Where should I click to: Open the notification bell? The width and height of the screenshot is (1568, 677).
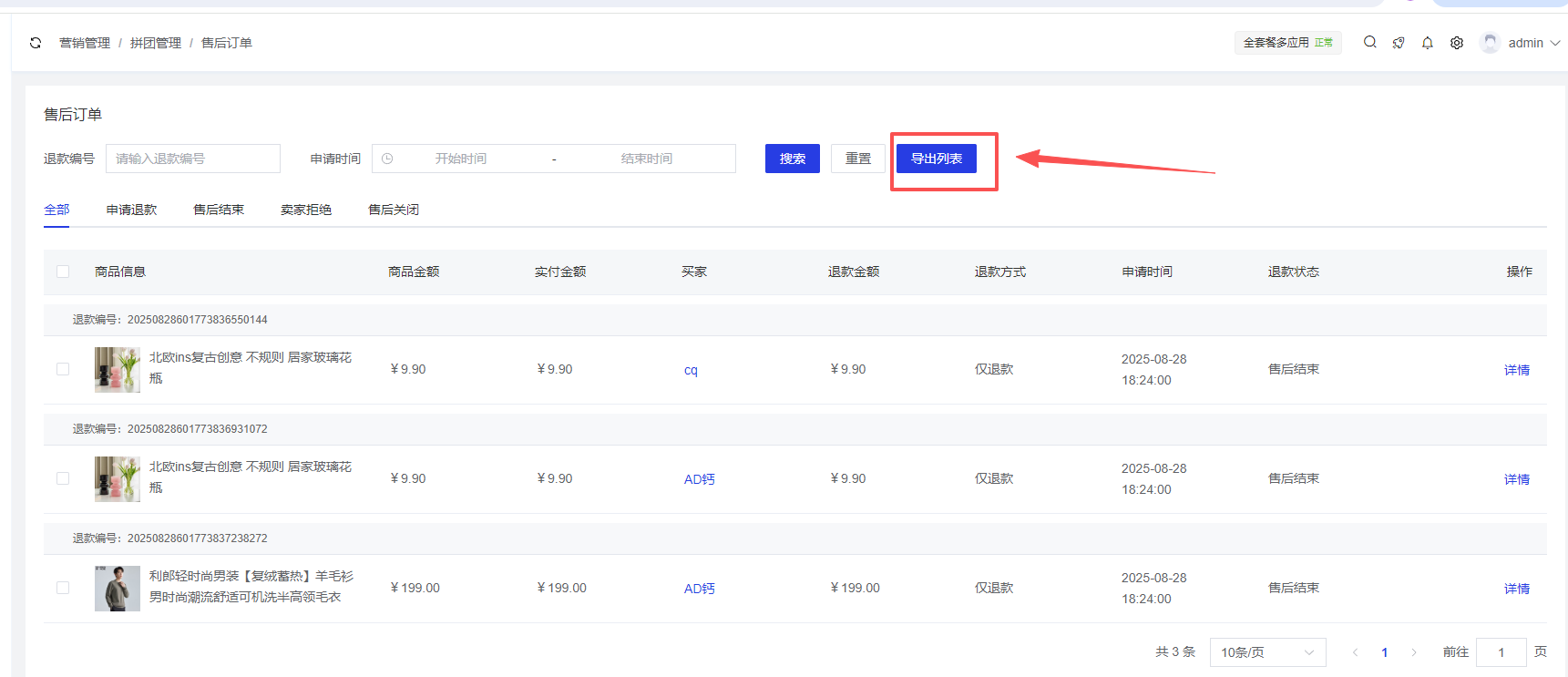(1428, 43)
